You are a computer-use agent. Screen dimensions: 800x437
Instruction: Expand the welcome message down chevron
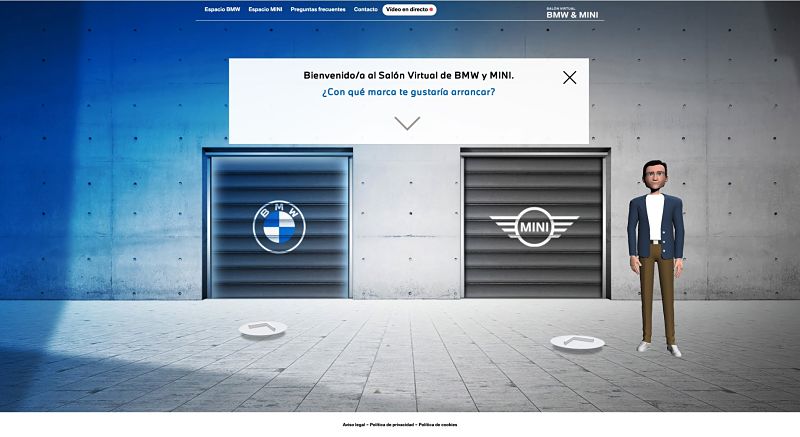(407, 123)
